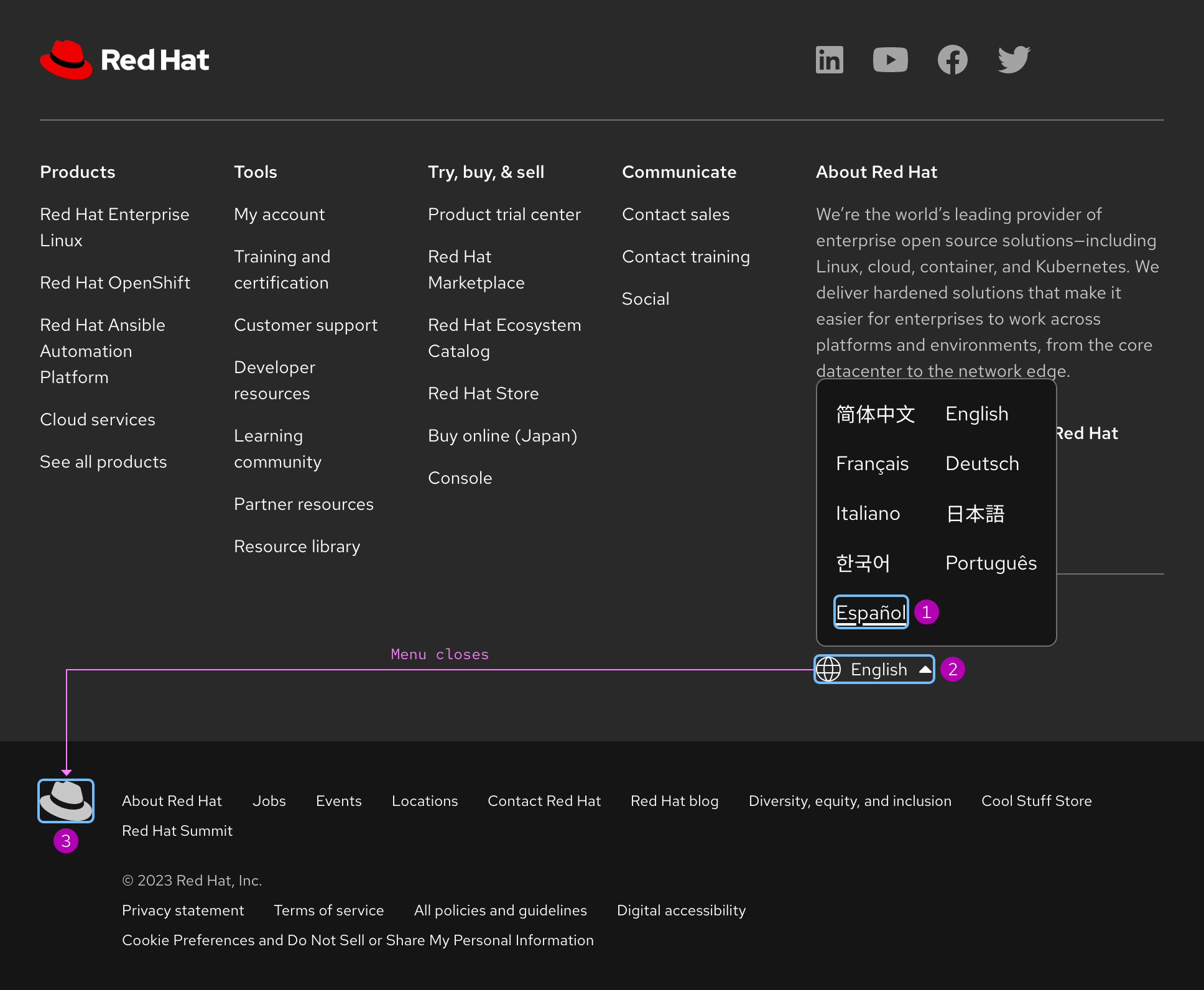This screenshot has height=990, width=1204.
Task: Open the Cool Stuff Store
Action: [1036, 800]
